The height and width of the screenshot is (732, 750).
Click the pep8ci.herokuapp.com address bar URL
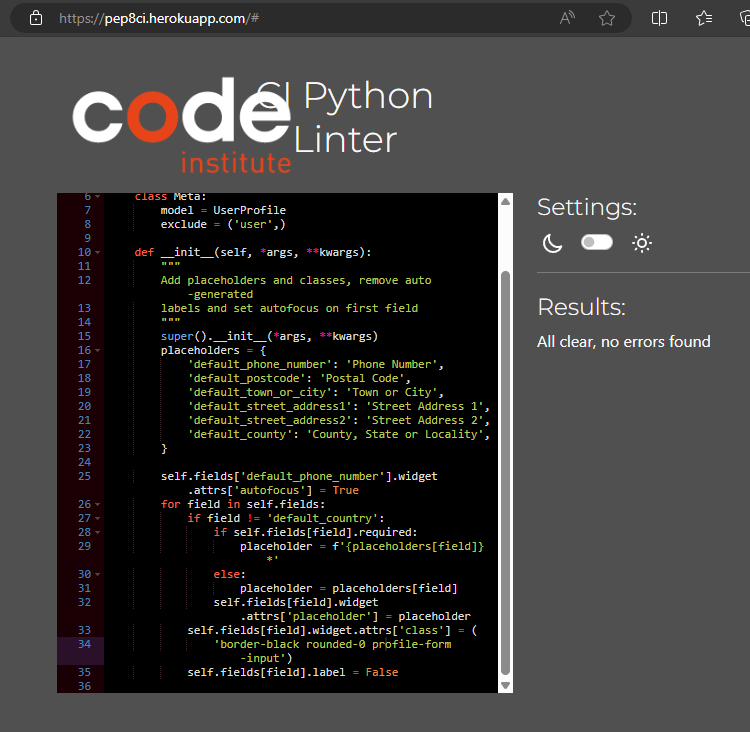coord(158,18)
